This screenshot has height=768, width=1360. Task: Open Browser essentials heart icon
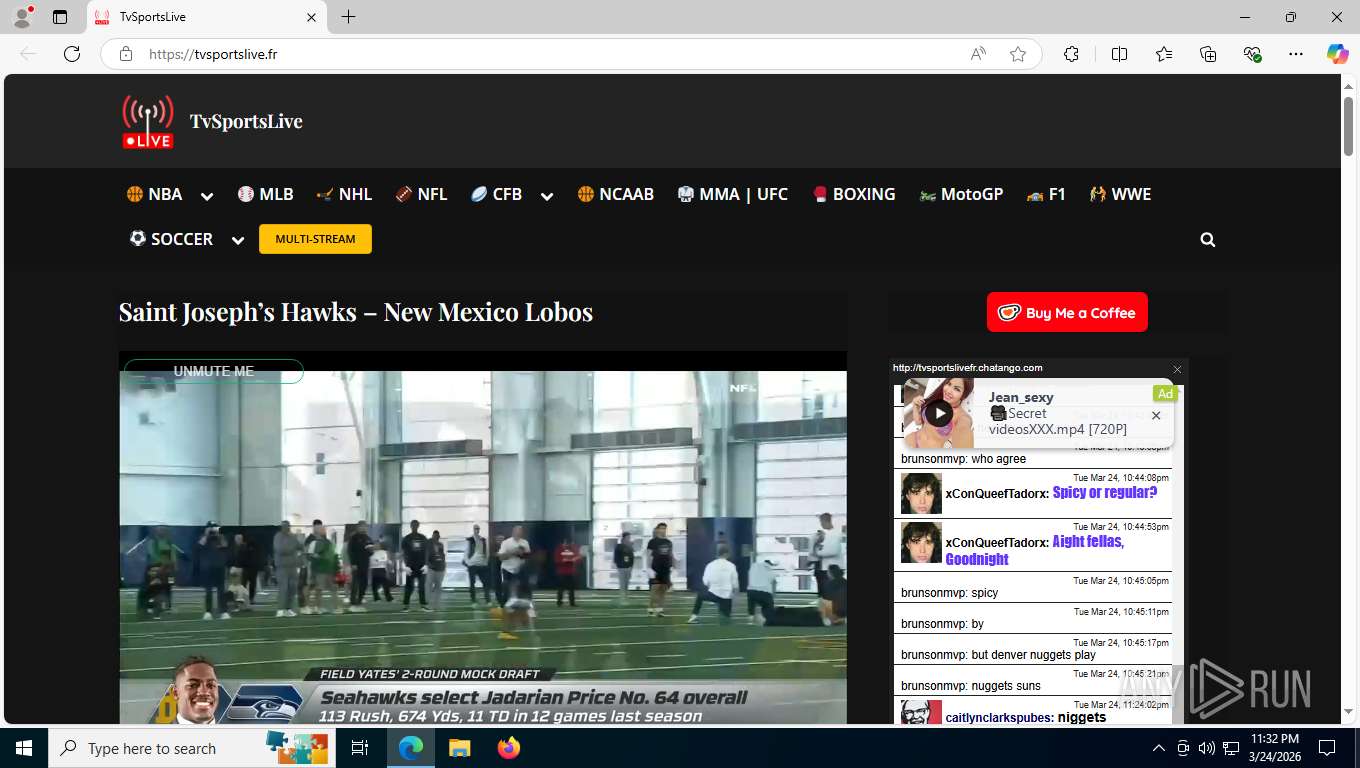pyautogui.click(x=1252, y=54)
